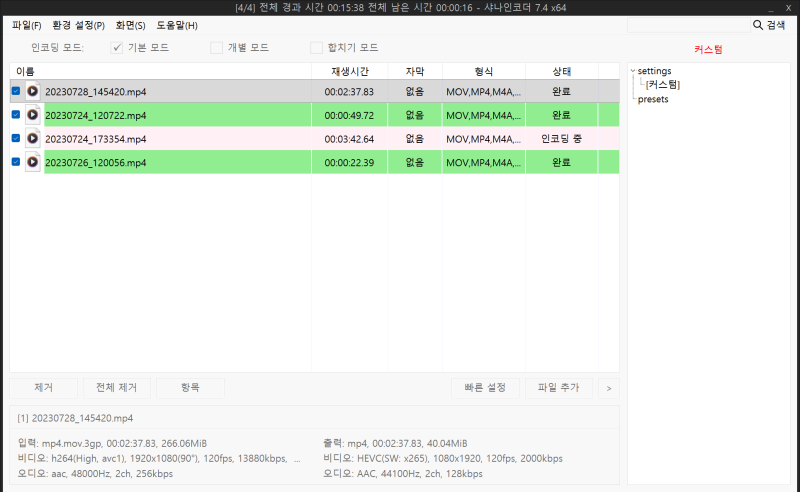Click the 입력 info line

(112, 443)
